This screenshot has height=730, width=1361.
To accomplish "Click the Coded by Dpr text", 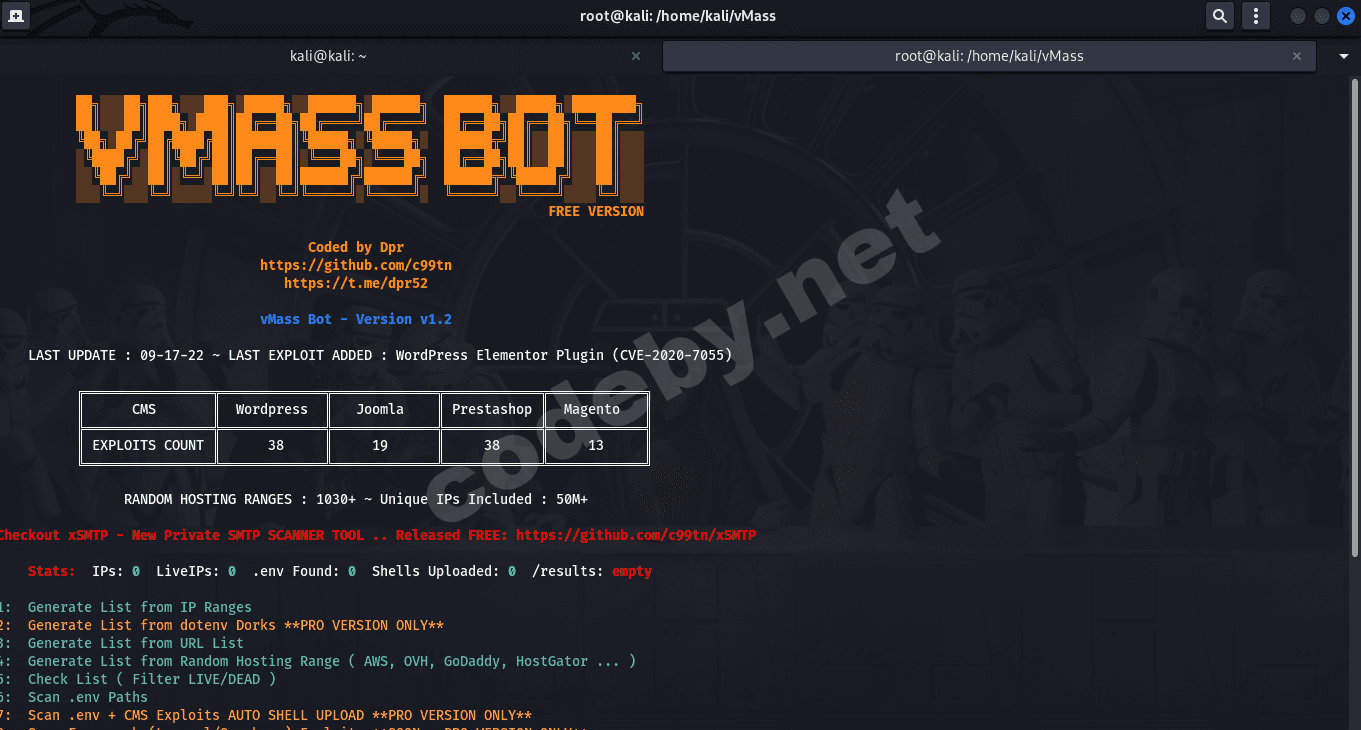I will (x=356, y=247).
